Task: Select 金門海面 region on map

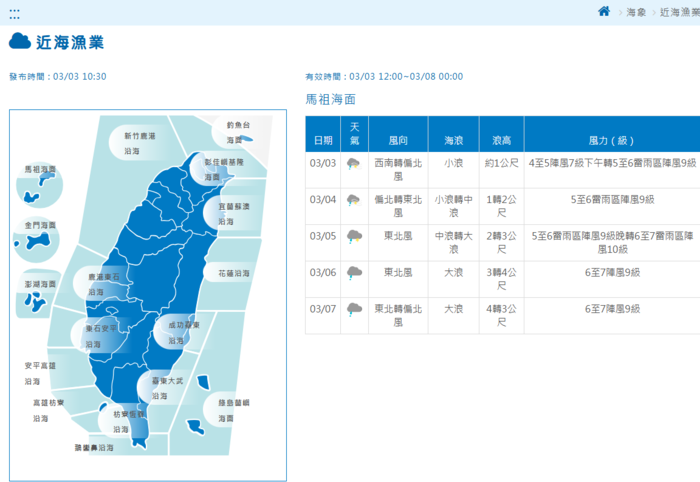Action: pos(41,234)
